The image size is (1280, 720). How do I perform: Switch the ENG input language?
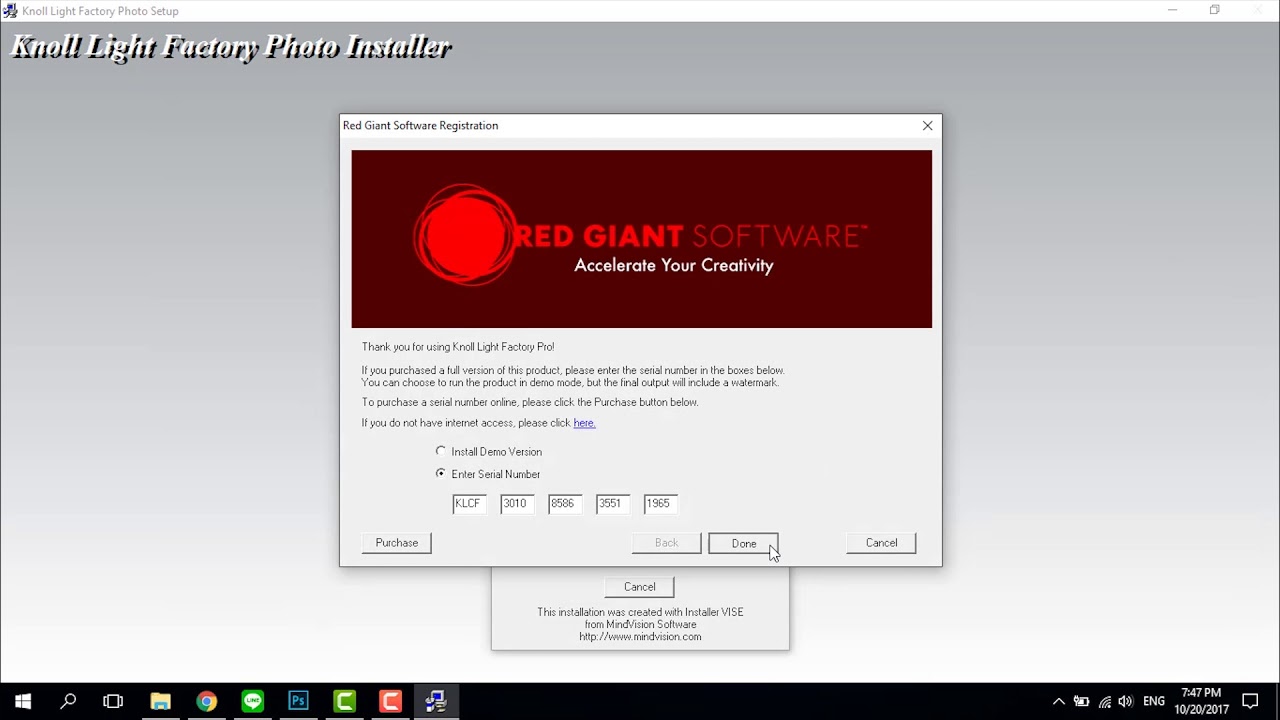click(x=1154, y=701)
